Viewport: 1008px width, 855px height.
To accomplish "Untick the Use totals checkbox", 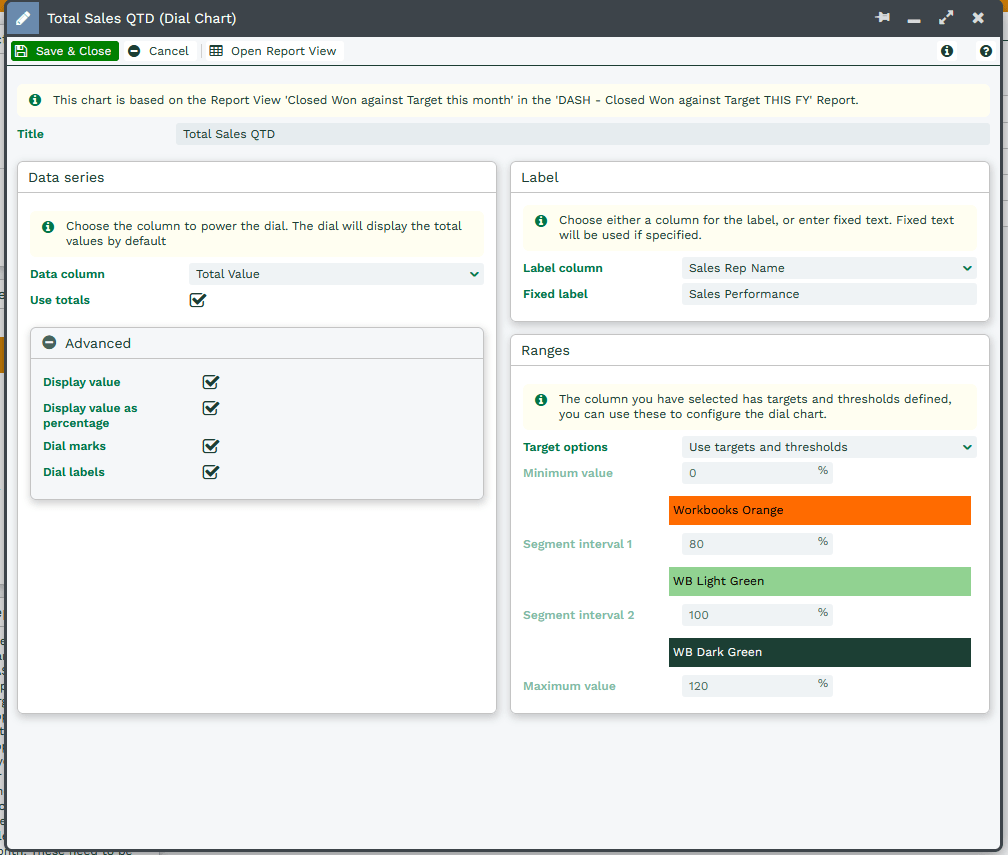I will [198, 300].
